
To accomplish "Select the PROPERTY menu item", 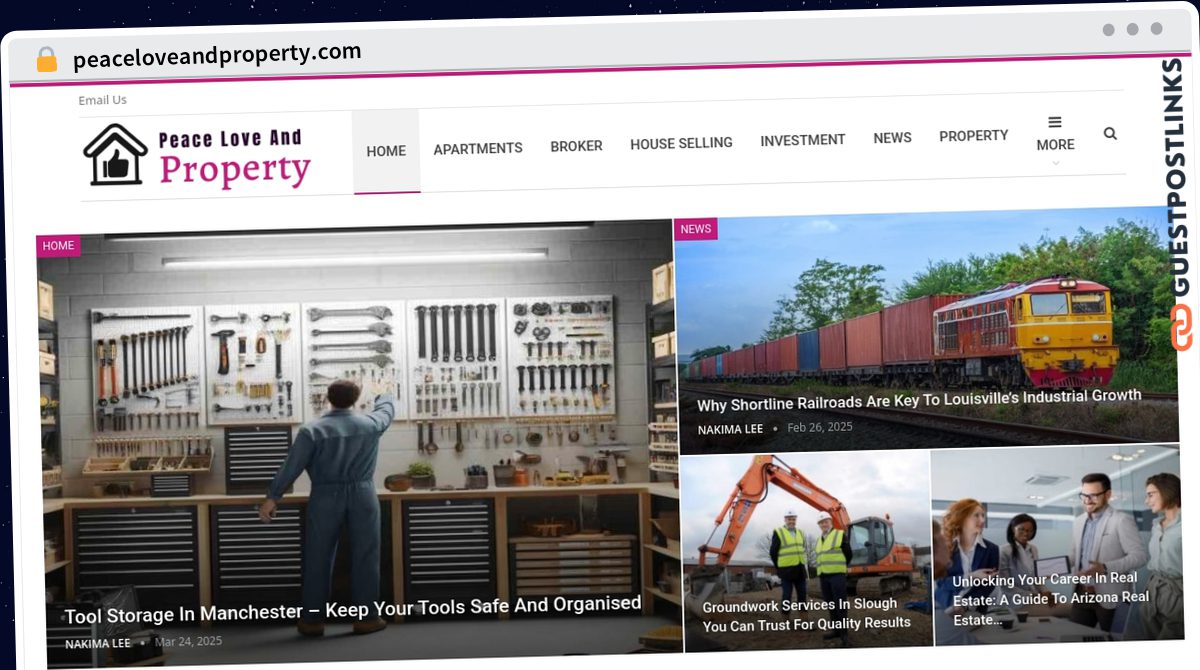I will point(974,136).
